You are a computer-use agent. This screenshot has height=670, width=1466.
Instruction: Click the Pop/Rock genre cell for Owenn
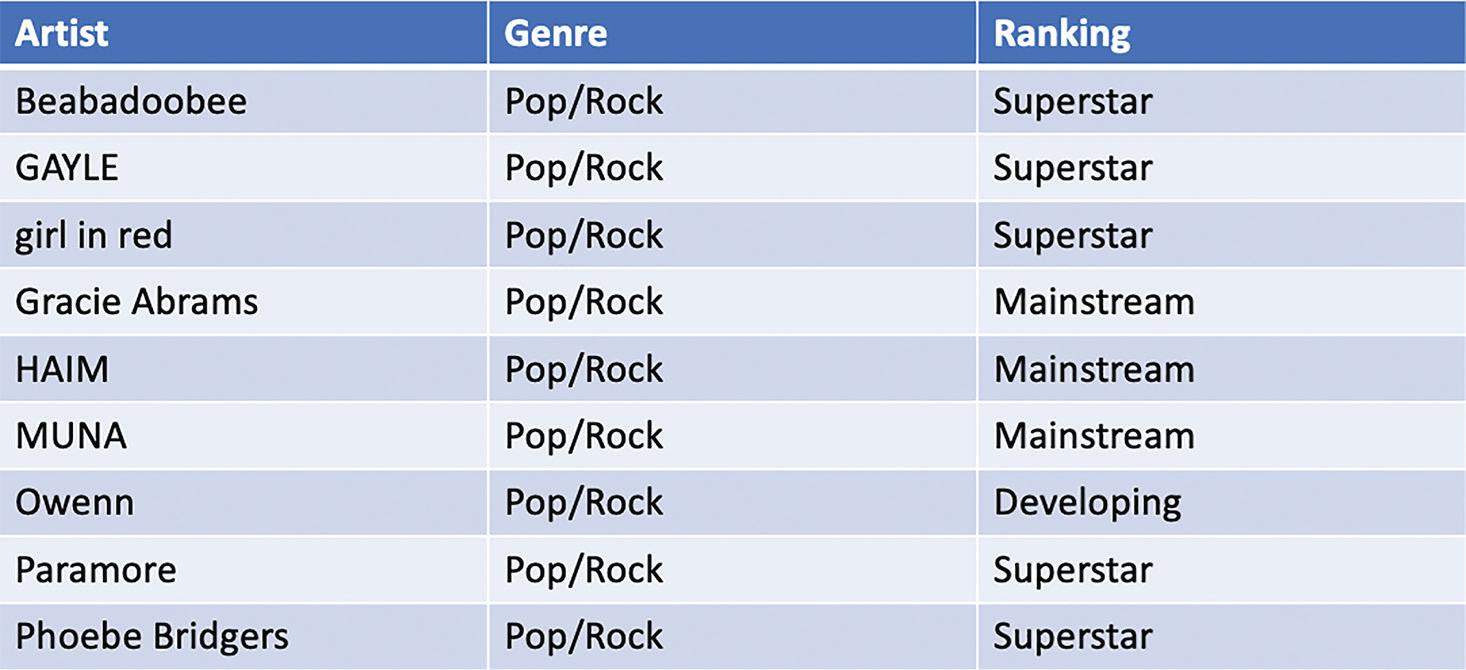point(584,502)
